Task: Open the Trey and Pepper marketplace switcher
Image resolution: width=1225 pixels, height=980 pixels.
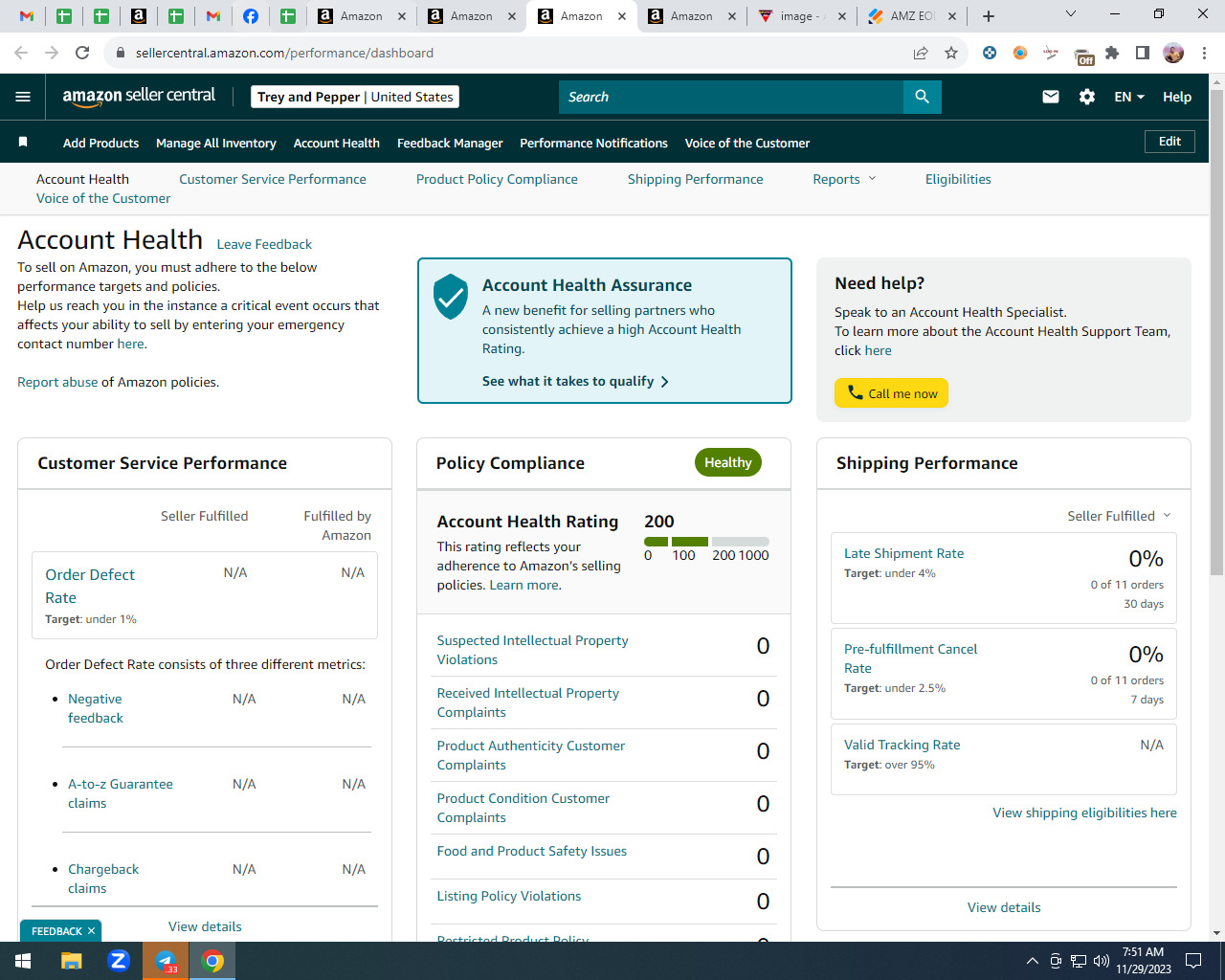Action: tap(355, 97)
